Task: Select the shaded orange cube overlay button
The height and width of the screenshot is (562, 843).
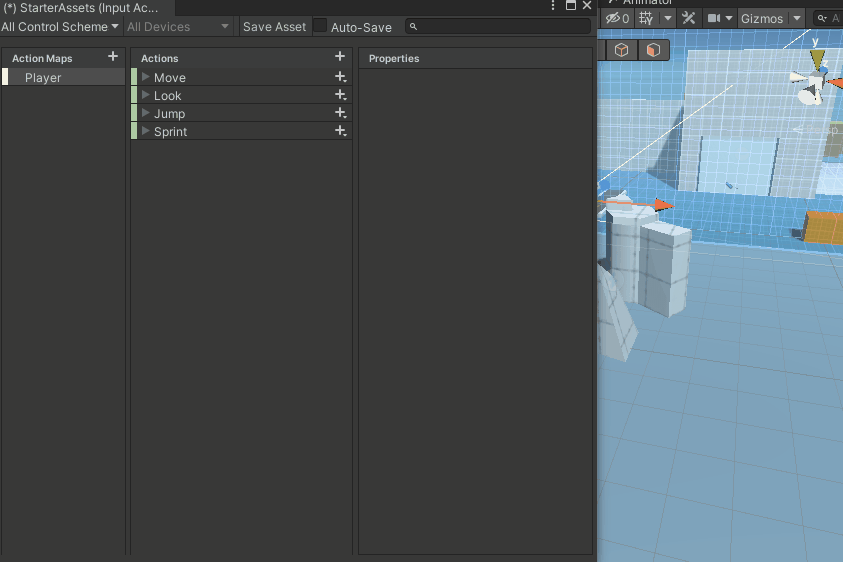Action: tap(653, 49)
